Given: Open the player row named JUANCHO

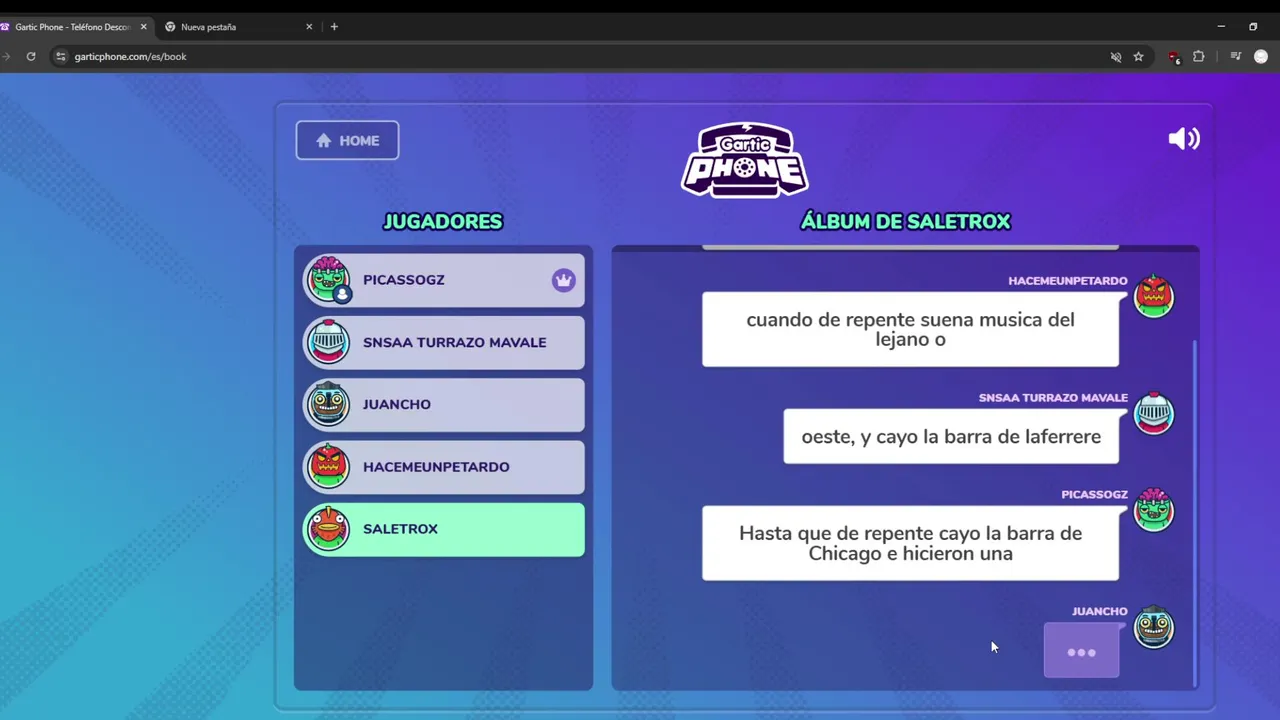Looking at the screenshot, I should pos(444,404).
